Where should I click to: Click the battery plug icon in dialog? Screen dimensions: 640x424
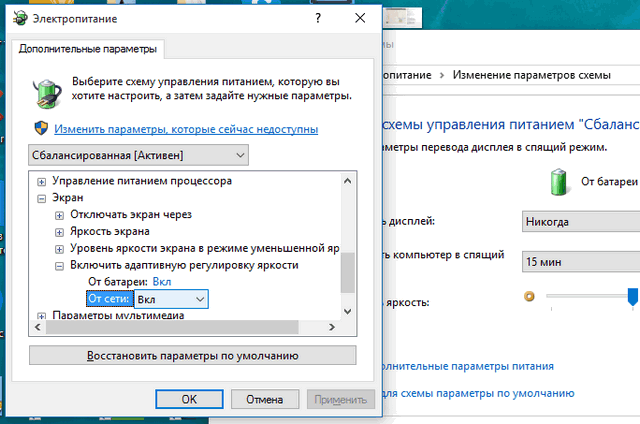click(x=47, y=93)
